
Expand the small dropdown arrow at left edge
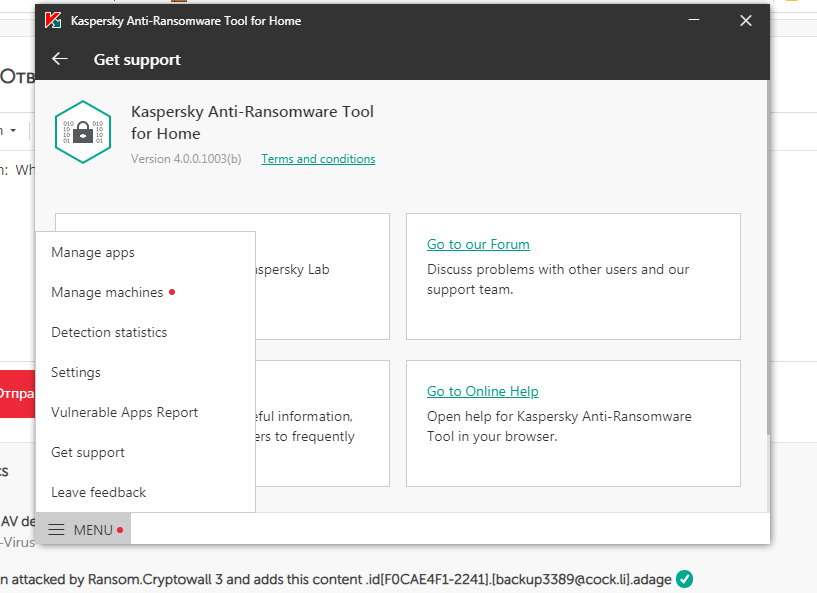14,131
